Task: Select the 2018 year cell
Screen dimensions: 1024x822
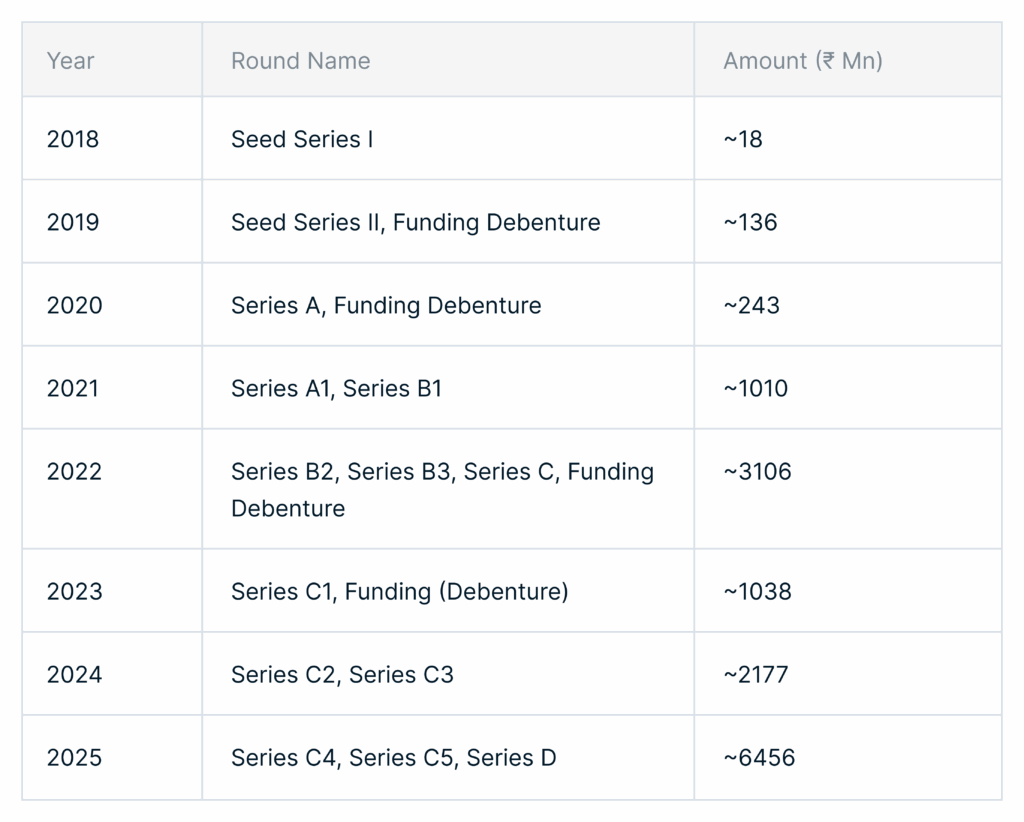Action: [x=112, y=138]
